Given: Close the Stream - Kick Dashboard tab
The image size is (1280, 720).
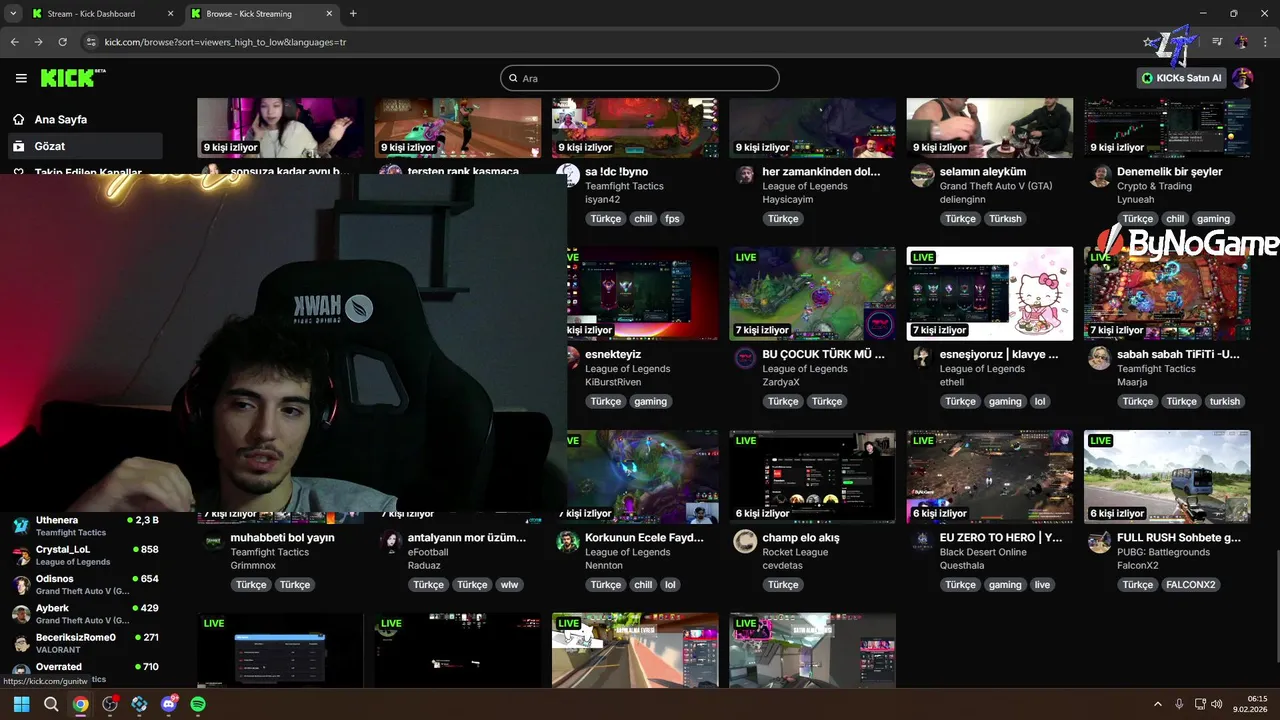Looking at the screenshot, I should tap(170, 14).
